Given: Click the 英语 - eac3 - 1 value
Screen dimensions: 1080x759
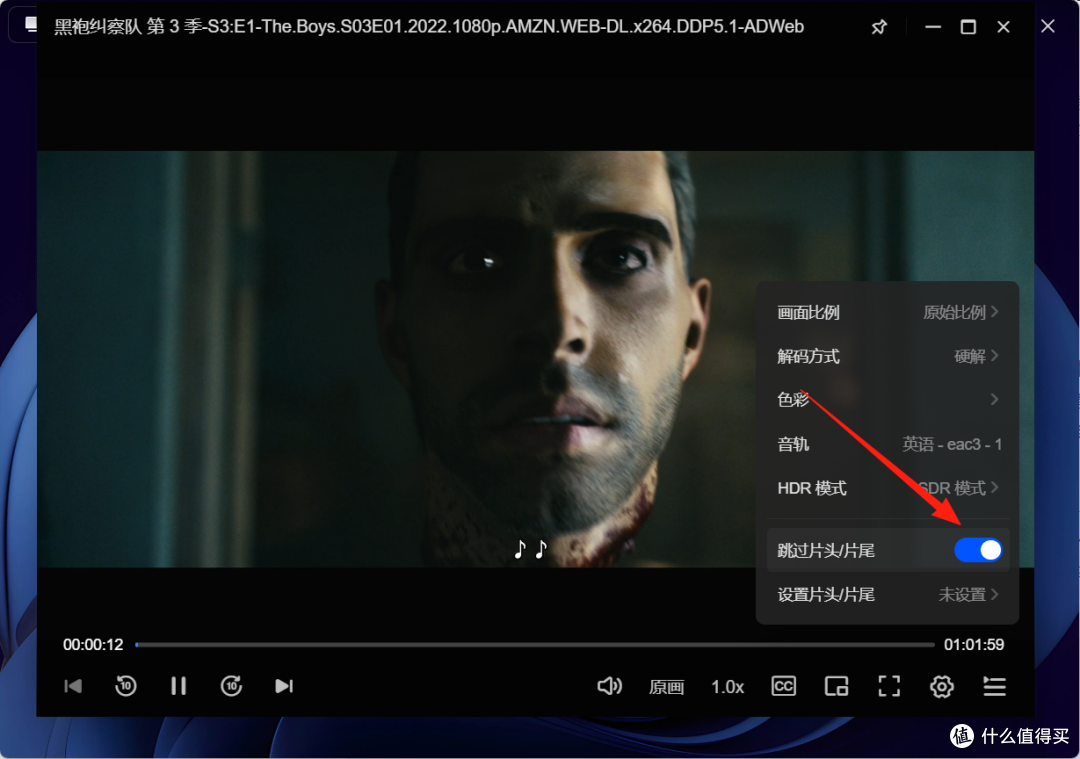Looking at the screenshot, I should coord(952,444).
